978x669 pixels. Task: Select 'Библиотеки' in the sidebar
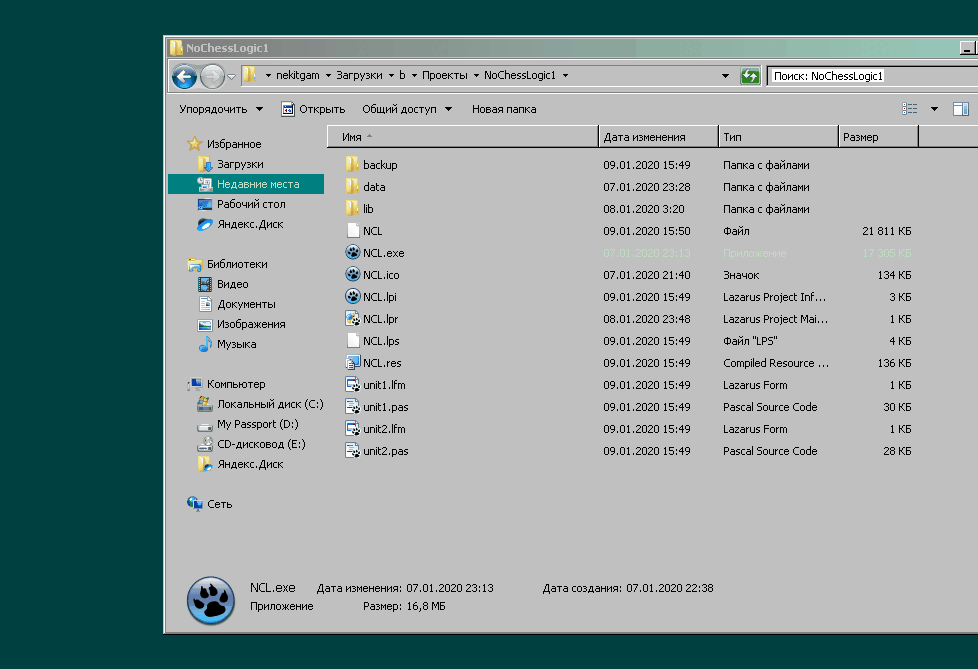(228, 264)
